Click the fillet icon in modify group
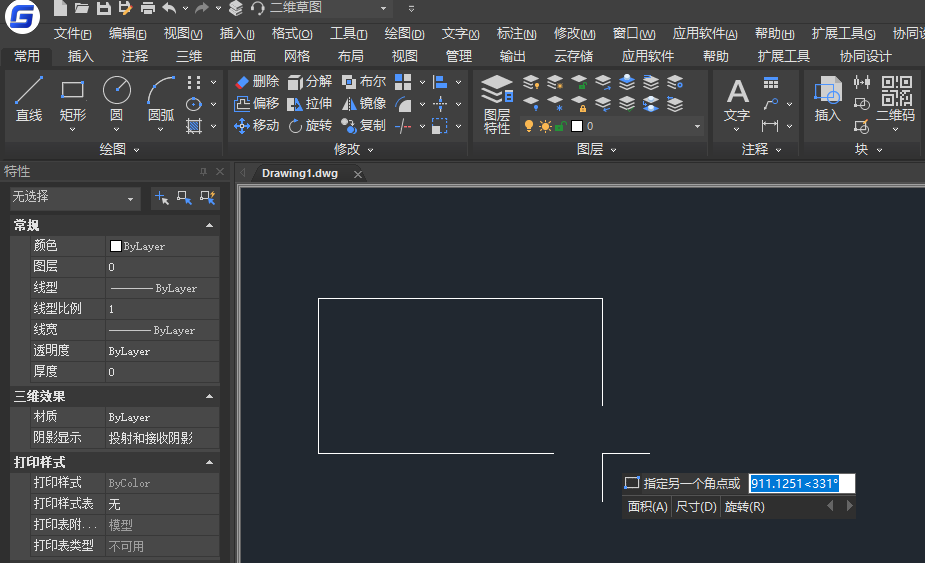925x563 pixels. [404, 104]
